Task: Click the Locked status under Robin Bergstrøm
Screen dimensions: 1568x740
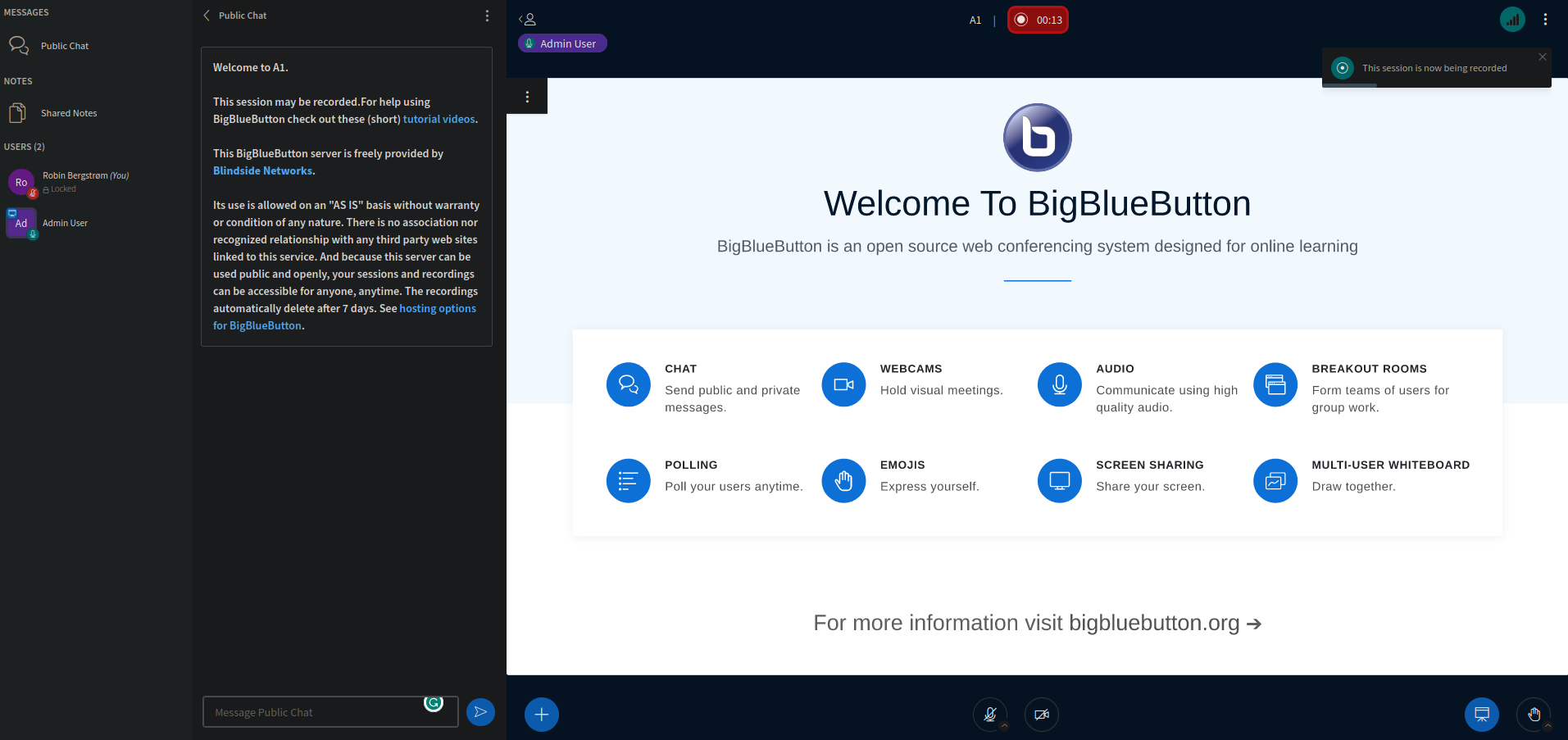Action: click(59, 189)
